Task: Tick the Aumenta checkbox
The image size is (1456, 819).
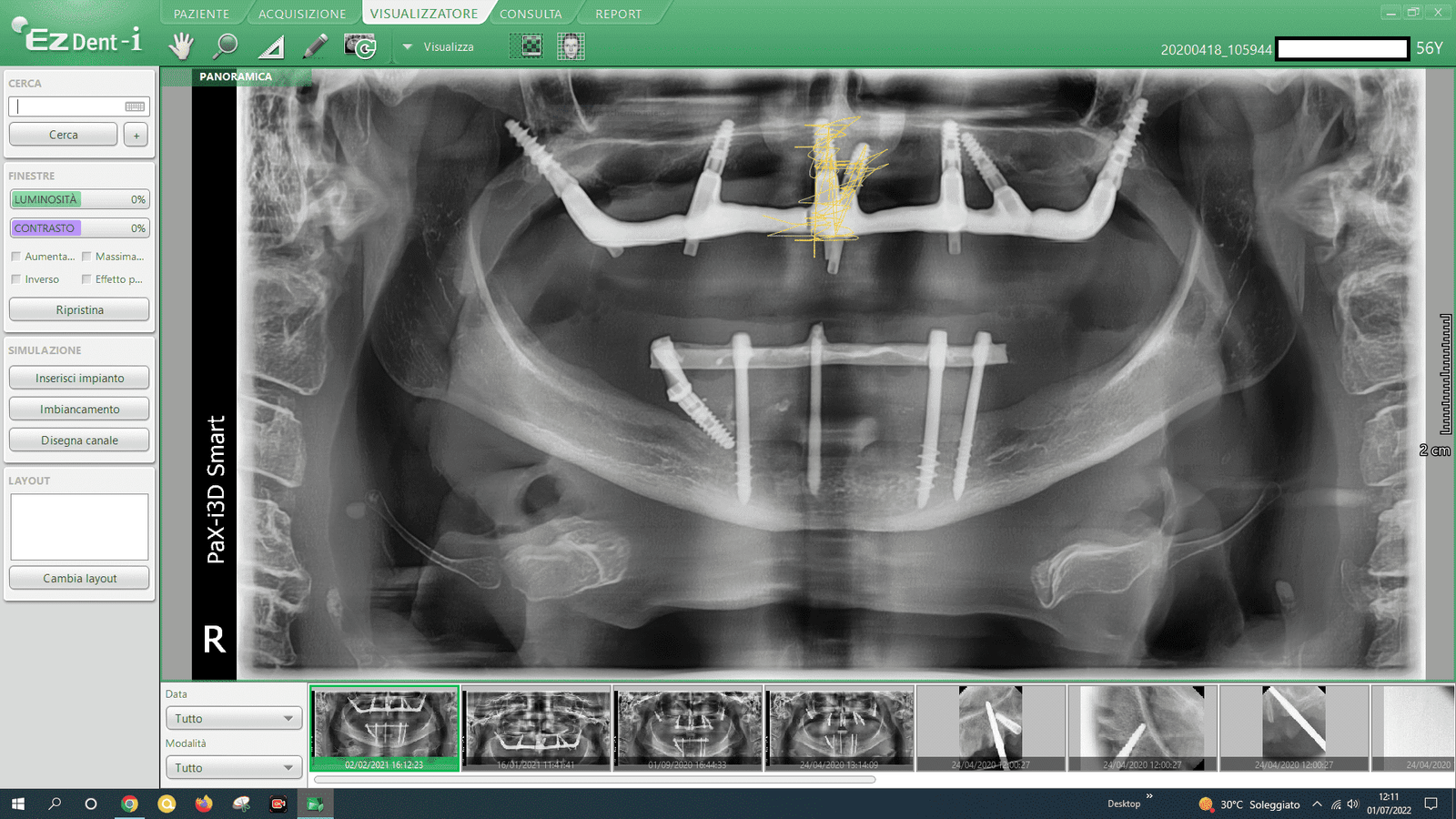Action: point(16,257)
